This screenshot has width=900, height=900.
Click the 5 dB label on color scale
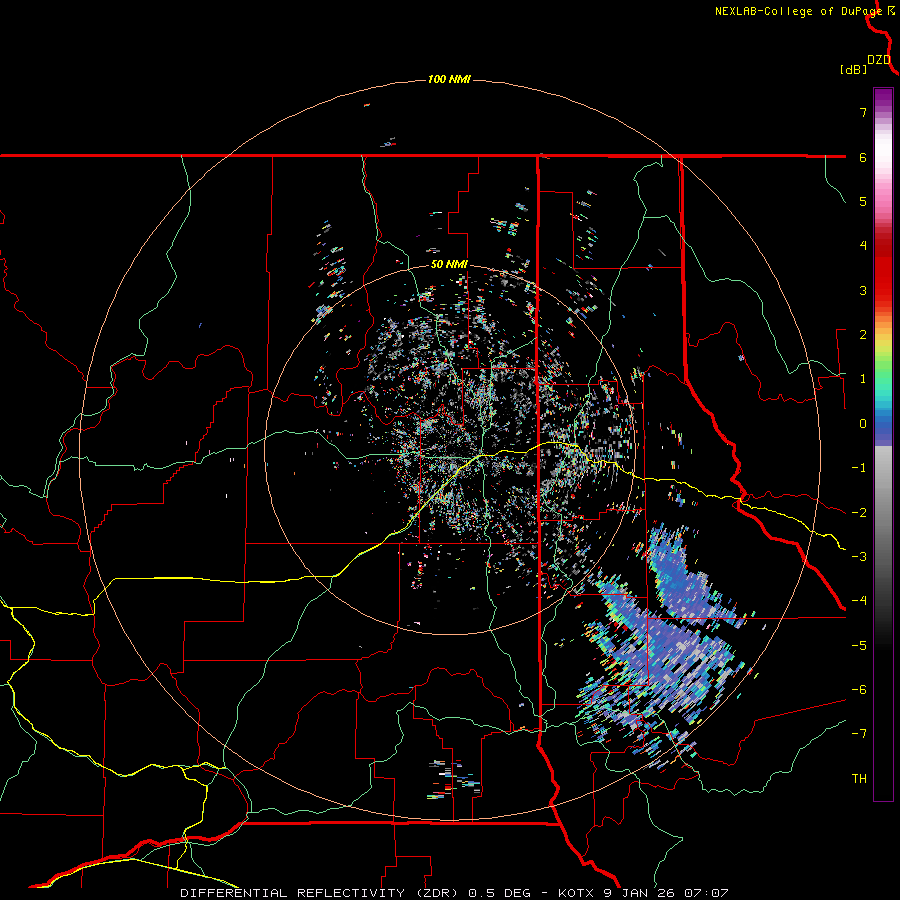(863, 201)
